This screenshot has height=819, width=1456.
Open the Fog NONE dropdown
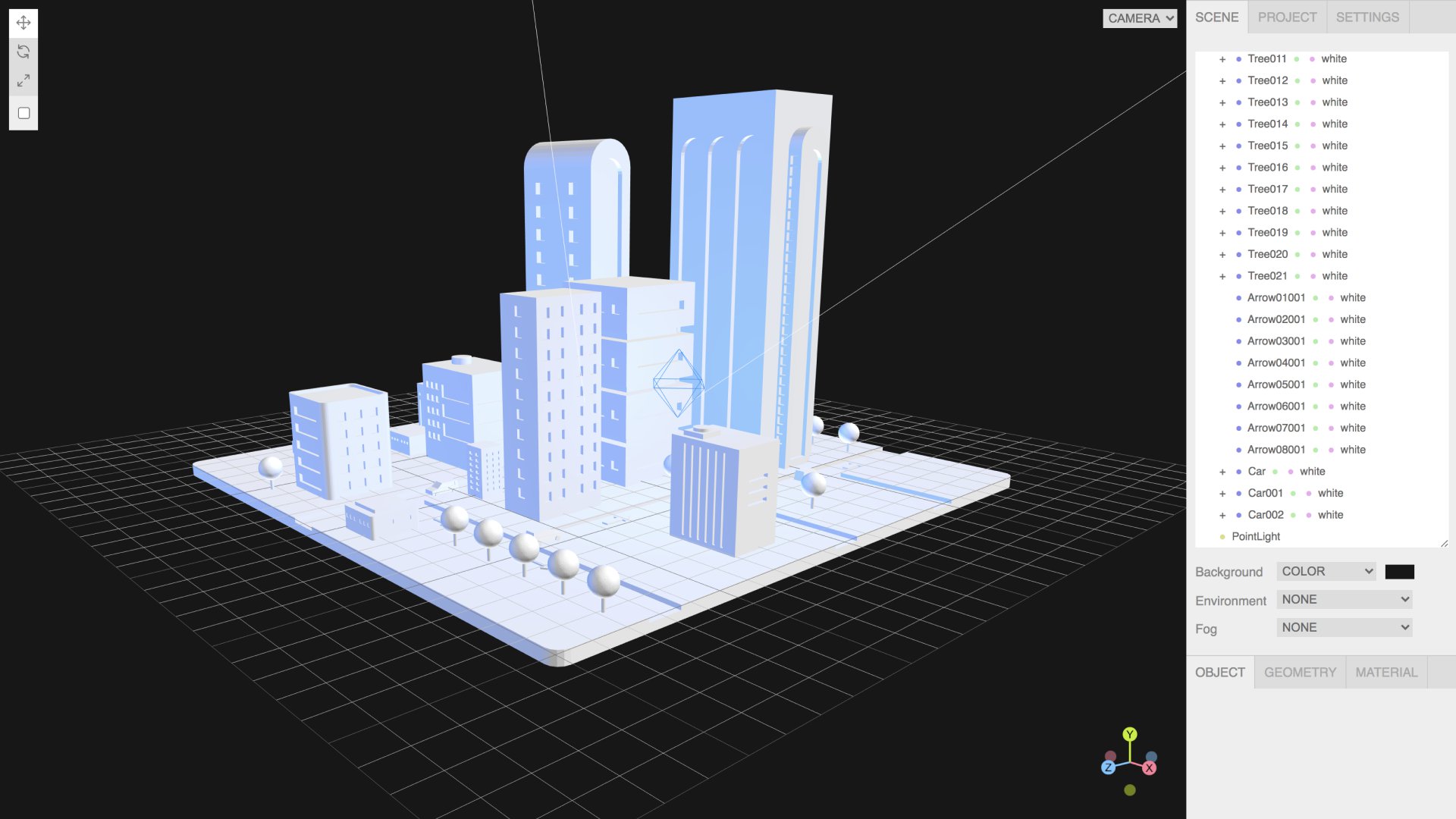point(1344,627)
